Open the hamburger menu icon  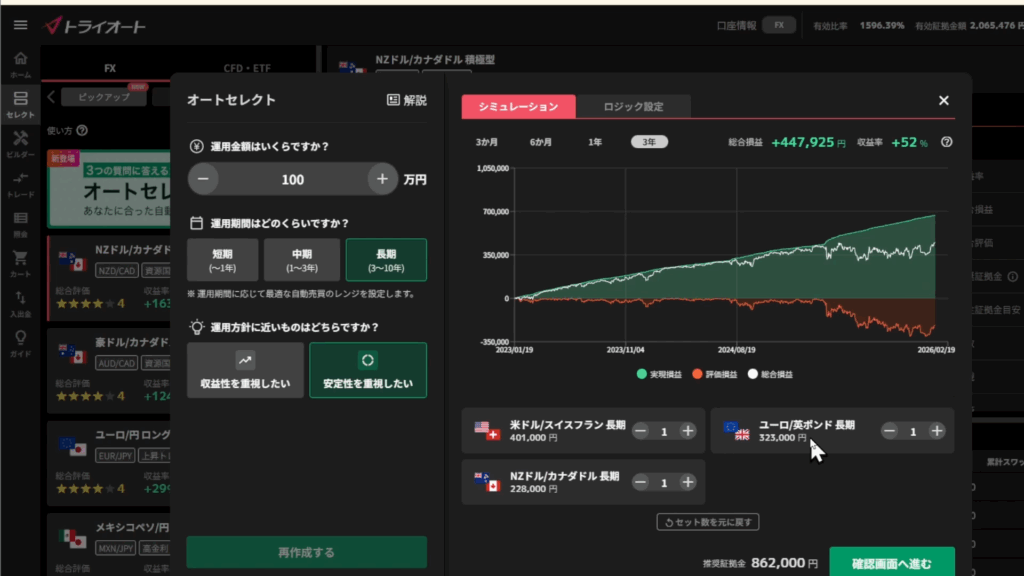coord(20,25)
